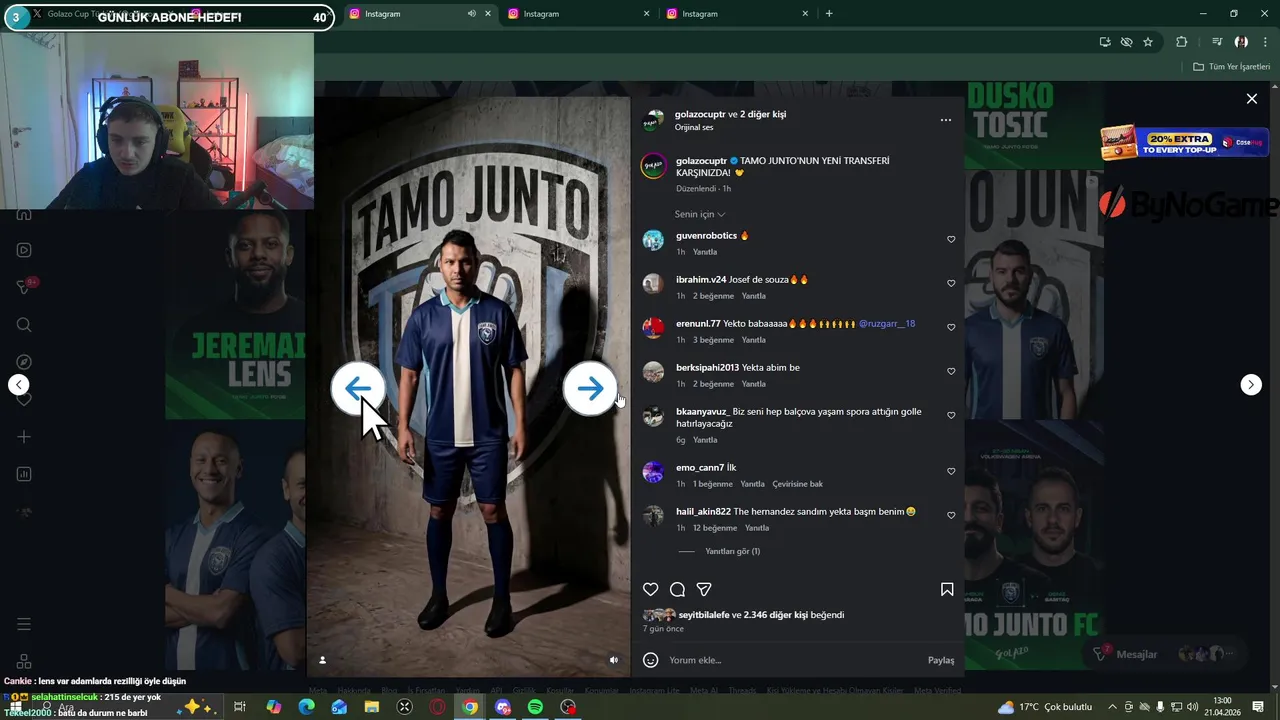Open Instagram sidebar search icon
The height and width of the screenshot is (720, 1280).
[x=24, y=325]
